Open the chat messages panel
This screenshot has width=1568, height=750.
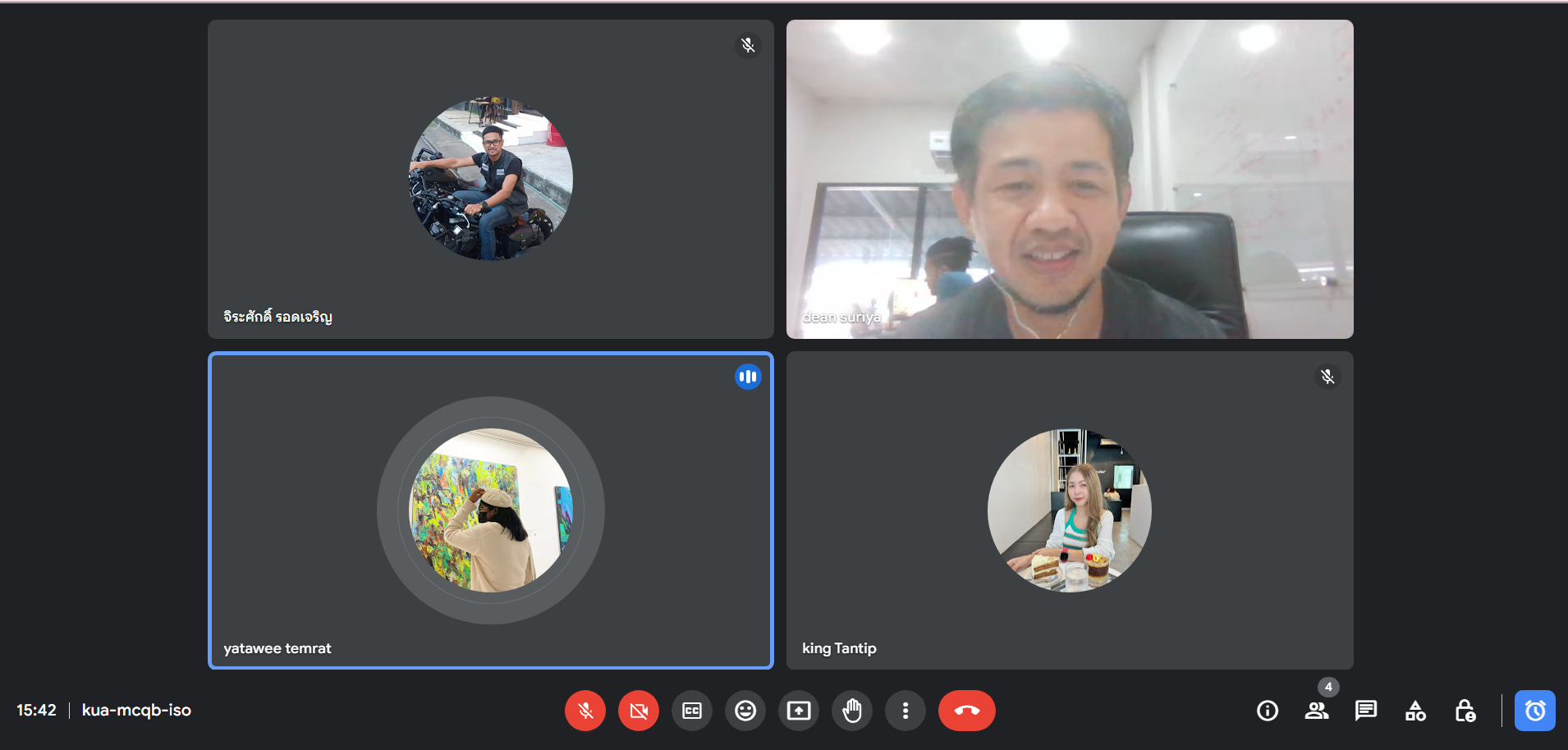(1366, 711)
